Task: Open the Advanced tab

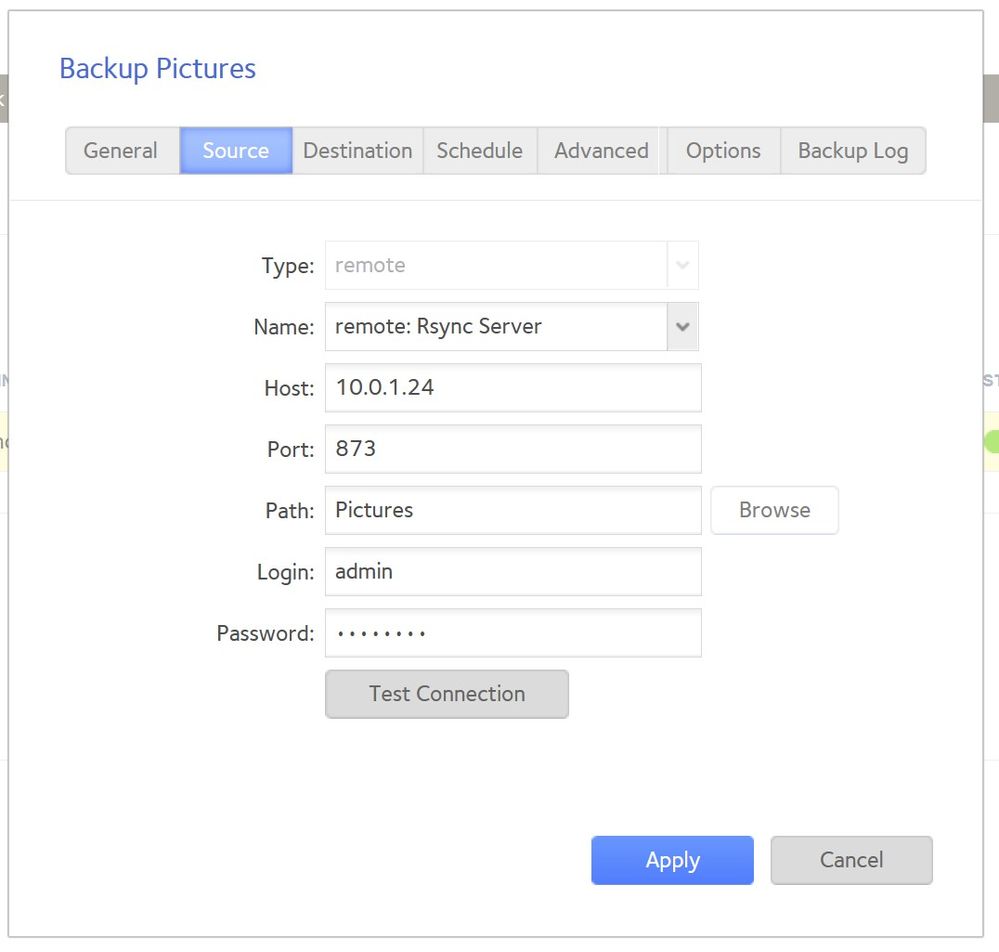Action: click(601, 151)
